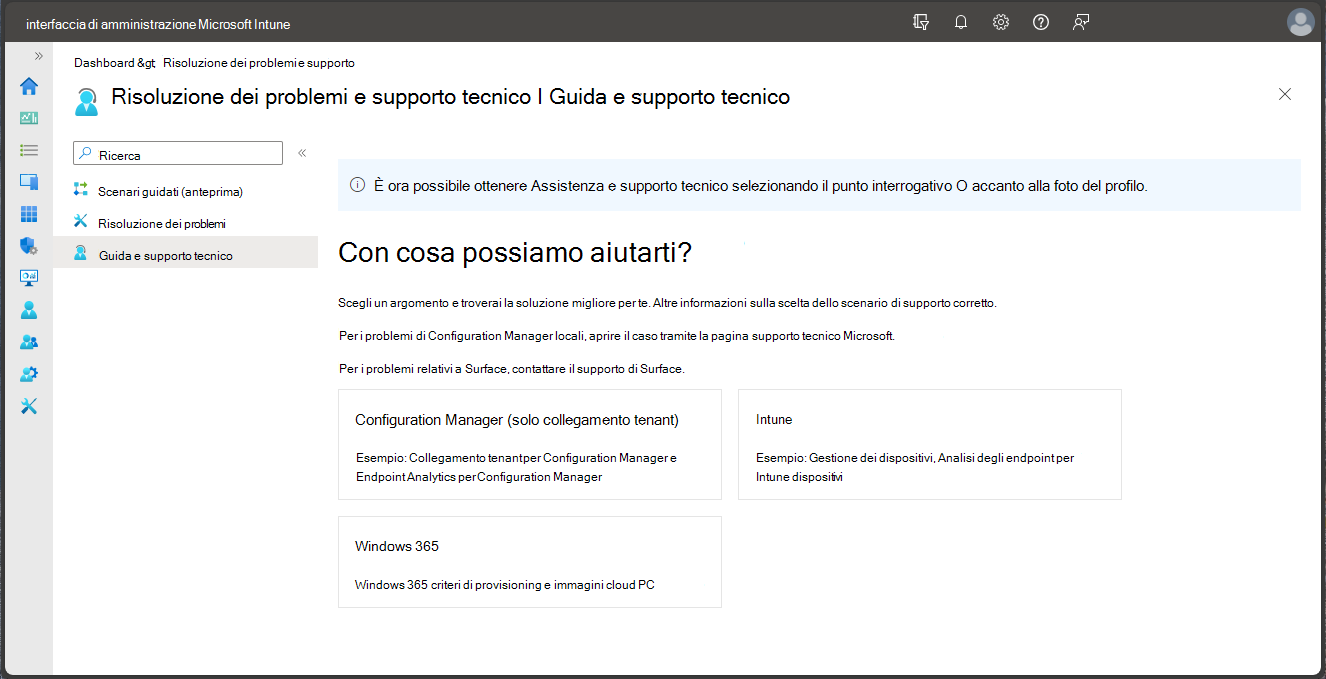1326x679 pixels.
Task: Open the settings gear in header
Action: (1001, 22)
